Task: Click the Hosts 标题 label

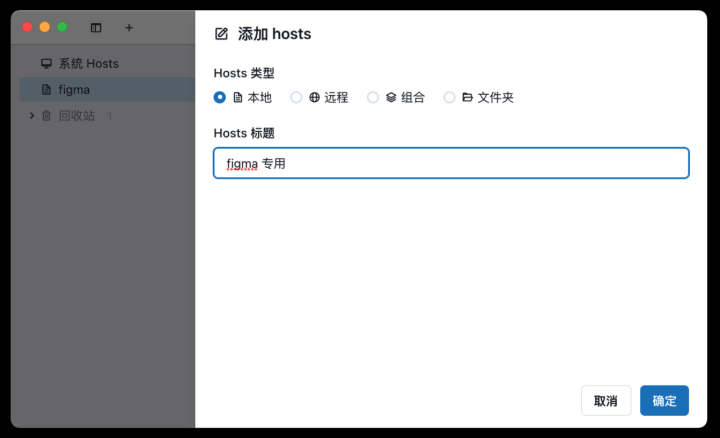Action: pos(244,133)
